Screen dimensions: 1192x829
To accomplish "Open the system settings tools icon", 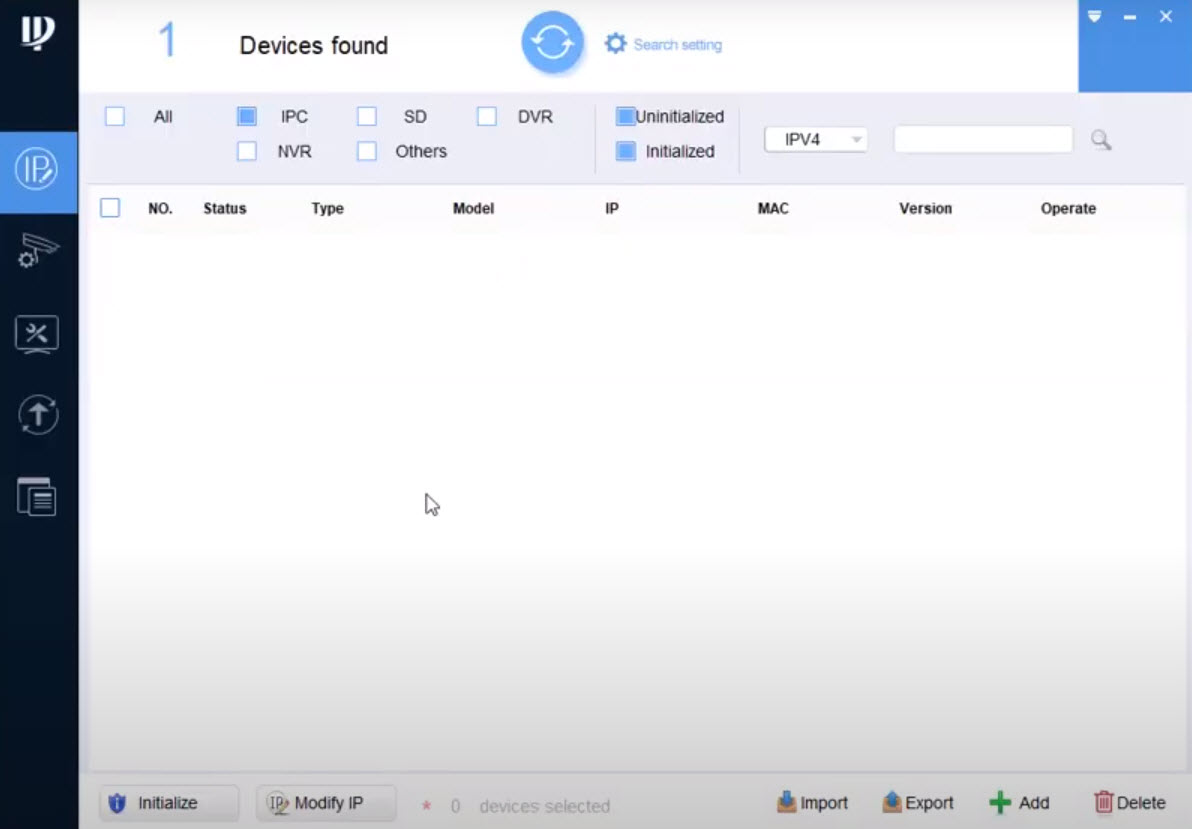I will tap(38, 334).
